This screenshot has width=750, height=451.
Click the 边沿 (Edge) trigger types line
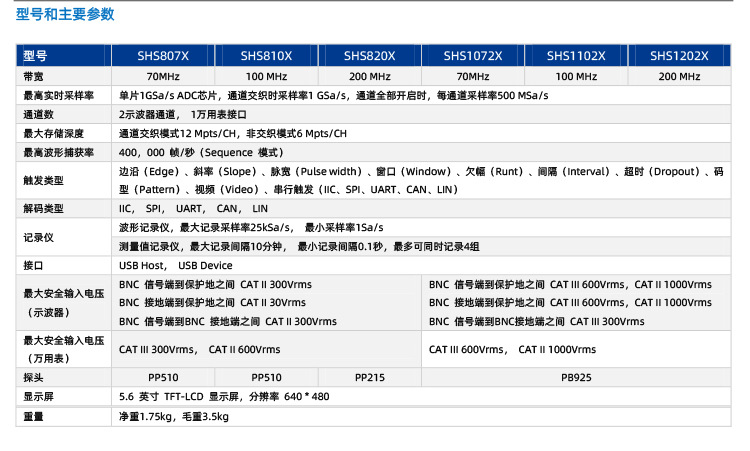click(421, 172)
